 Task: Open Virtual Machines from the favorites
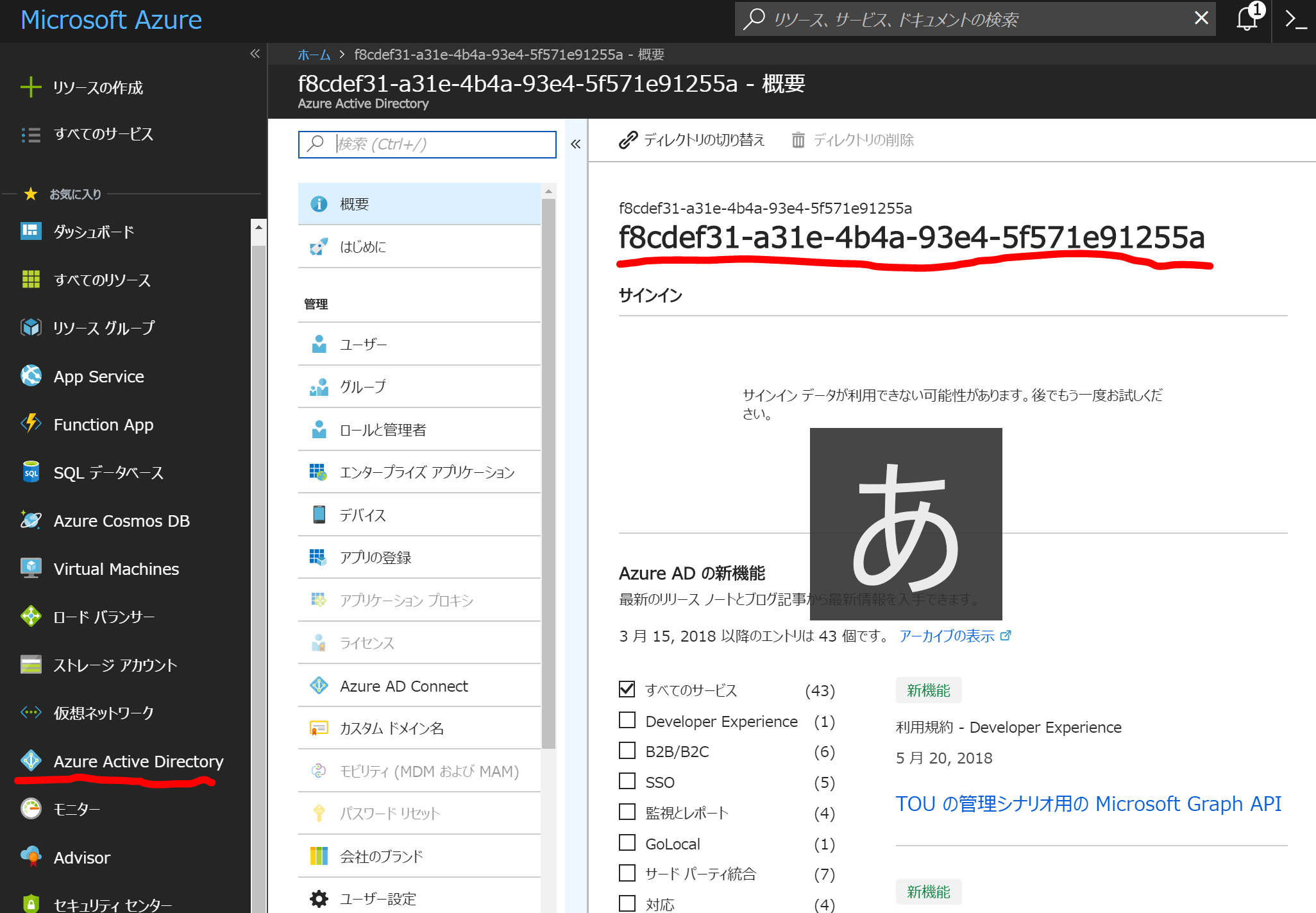[x=115, y=568]
